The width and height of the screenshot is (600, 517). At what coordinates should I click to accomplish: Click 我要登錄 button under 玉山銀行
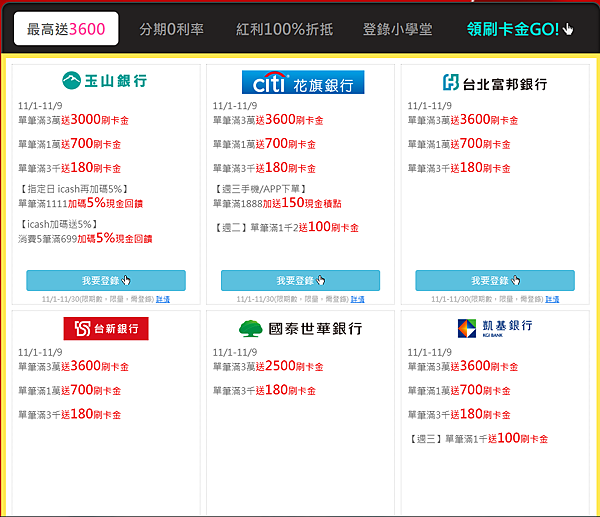106,281
